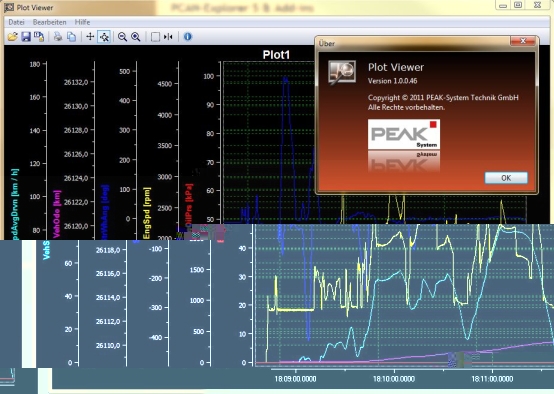
Task: Click the PEAK System logo image
Action: point(404,134)
